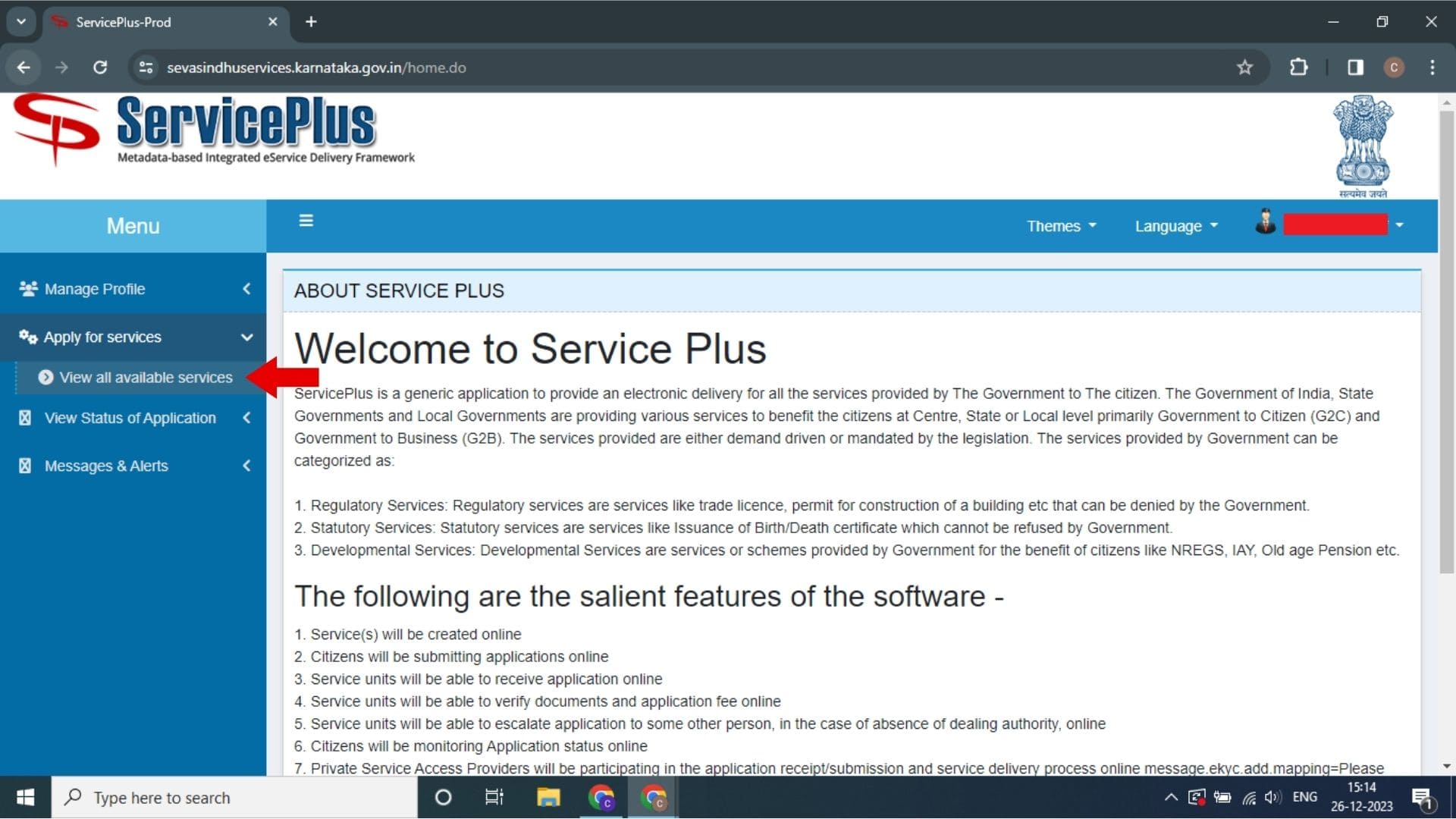Reload the page
The image size is (1456, 819).
pyautogui.click(x=100, y=67)
